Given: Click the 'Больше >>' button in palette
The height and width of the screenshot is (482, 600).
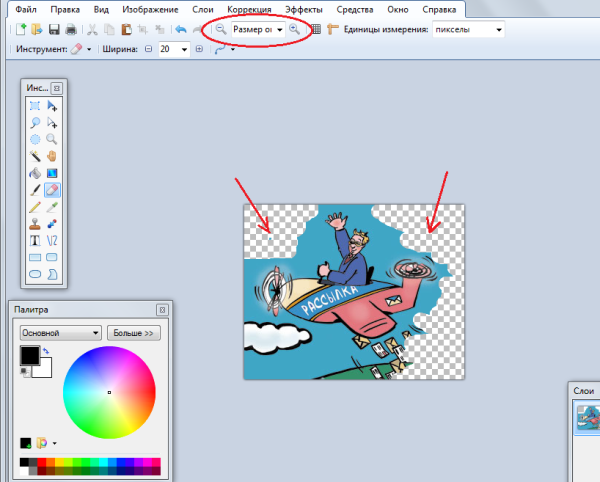Looking at the screenshot, I should point(134,332).
